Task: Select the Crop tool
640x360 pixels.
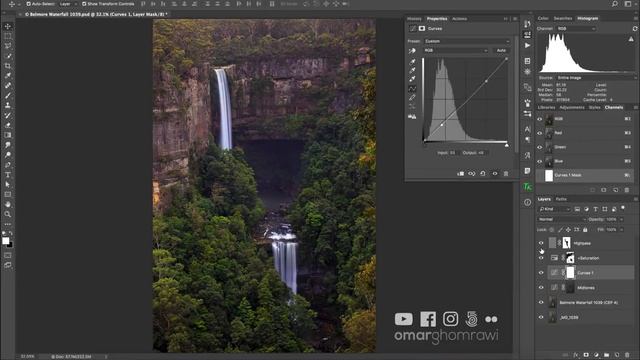Action: coord(8,66)
